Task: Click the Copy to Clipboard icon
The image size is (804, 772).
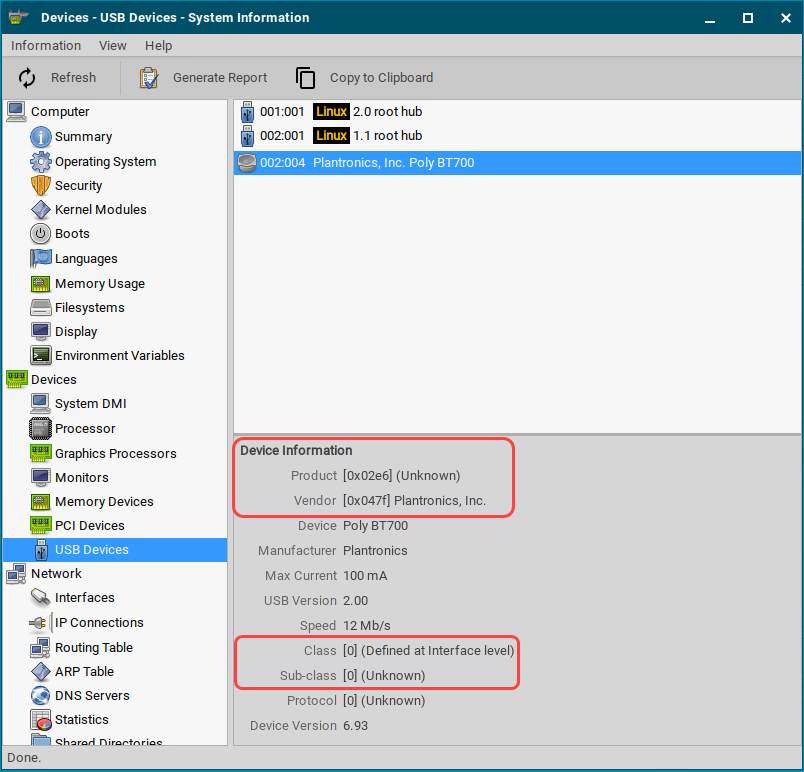Action: (304, 77)
